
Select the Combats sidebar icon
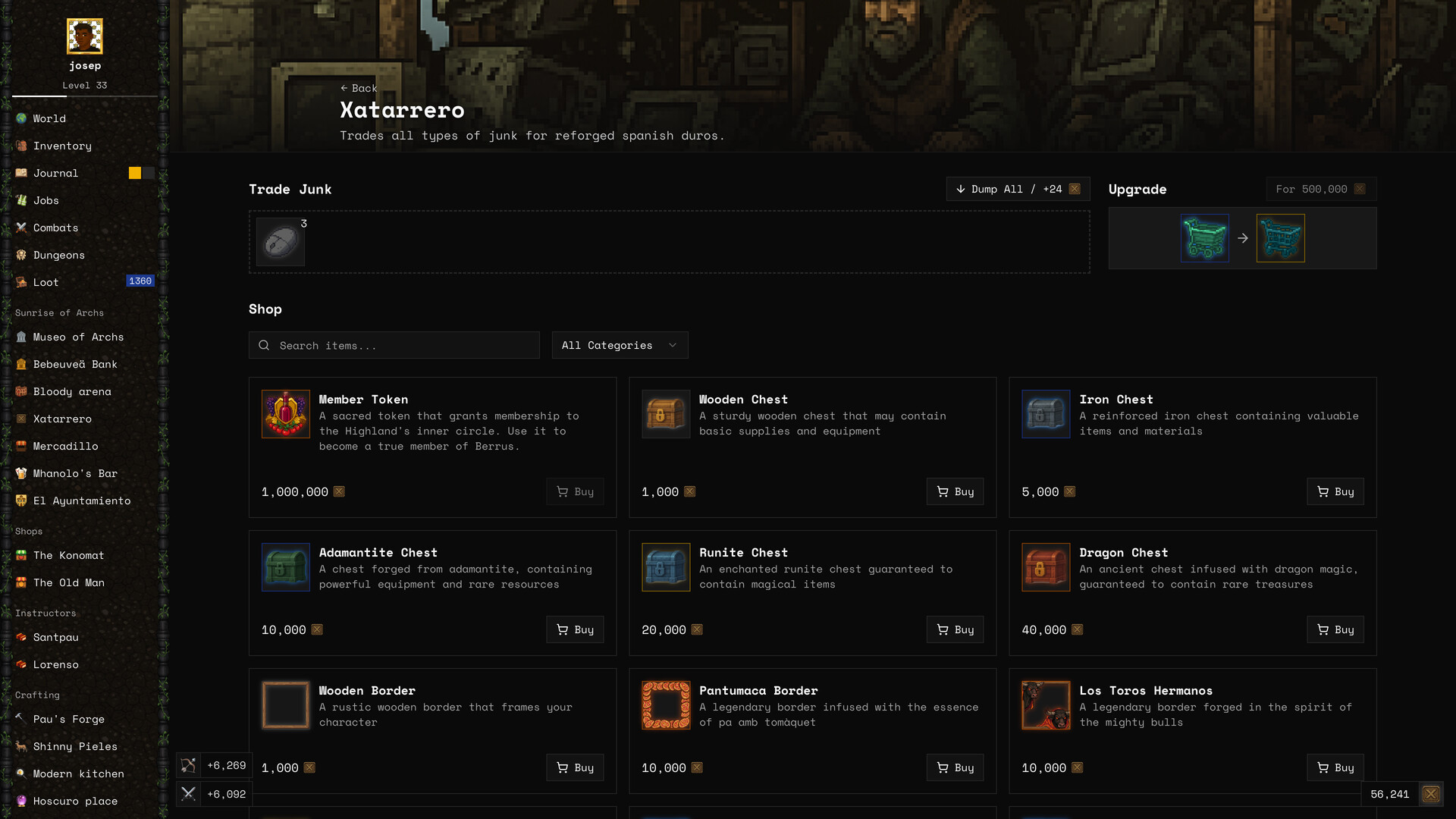point(55,227)
